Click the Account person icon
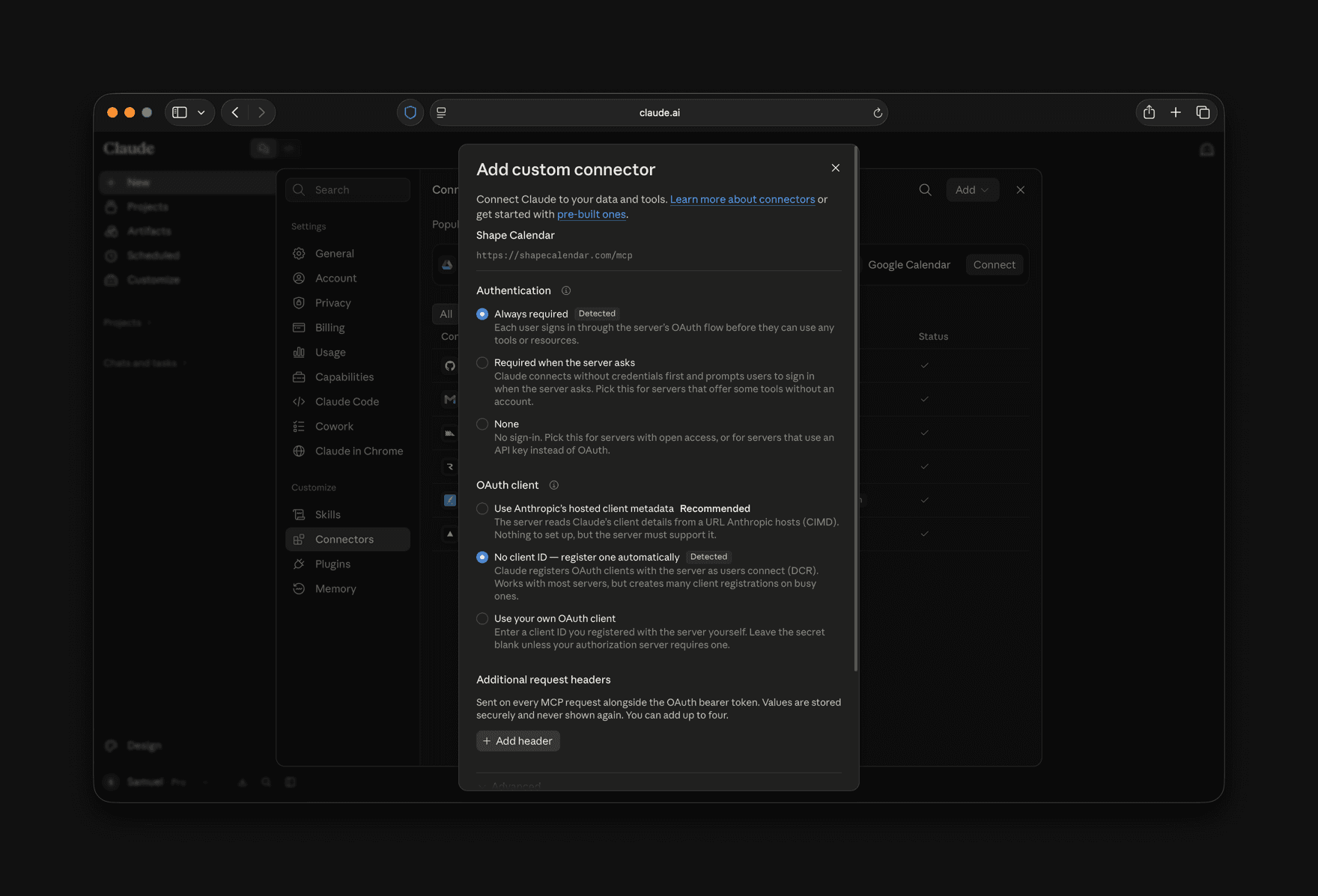Image resolution: width=1318 pixels, height=896 pixels. tap(299, 278)
